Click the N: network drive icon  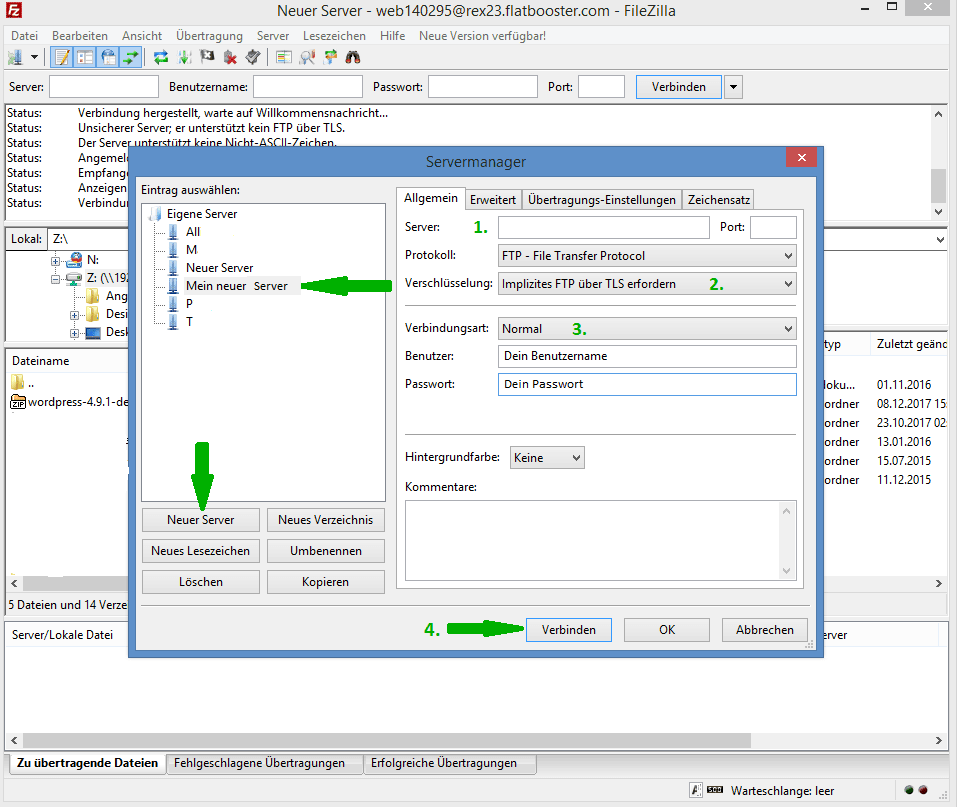pyautogui.click(x=74, y=261)
